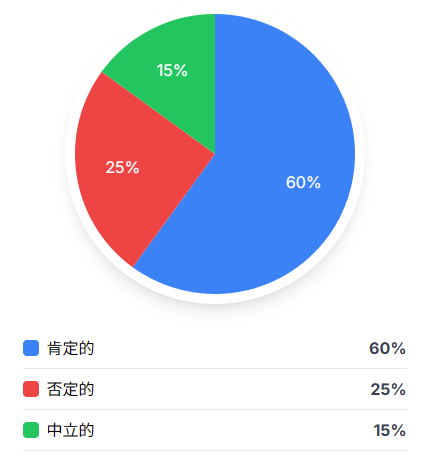Click the divider line below 否定的 row
This screenshot has width=432, height=468.
click(x=215, y=410)
